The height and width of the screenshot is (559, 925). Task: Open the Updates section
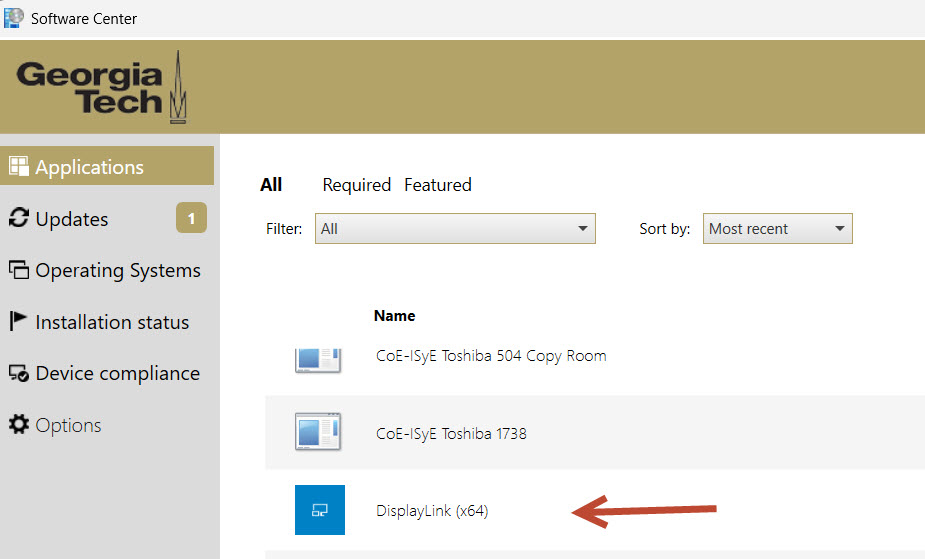pos(72,219)
